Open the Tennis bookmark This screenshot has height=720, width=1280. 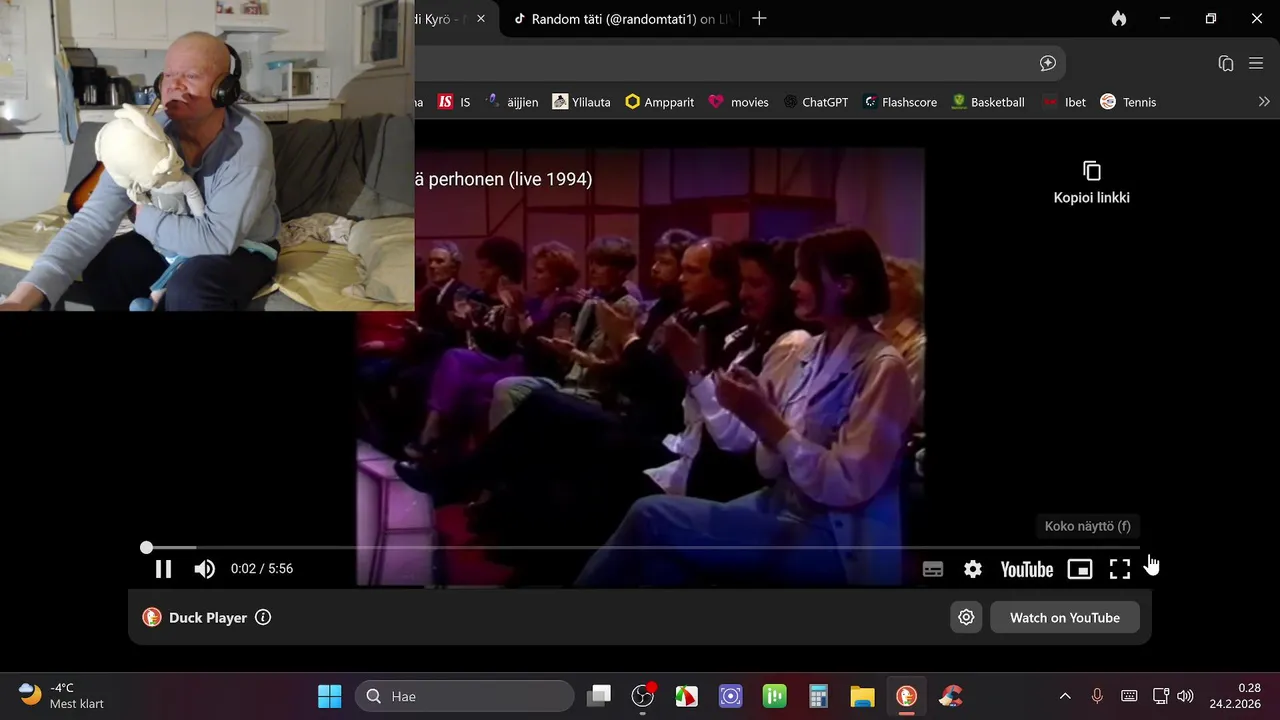1128,102
